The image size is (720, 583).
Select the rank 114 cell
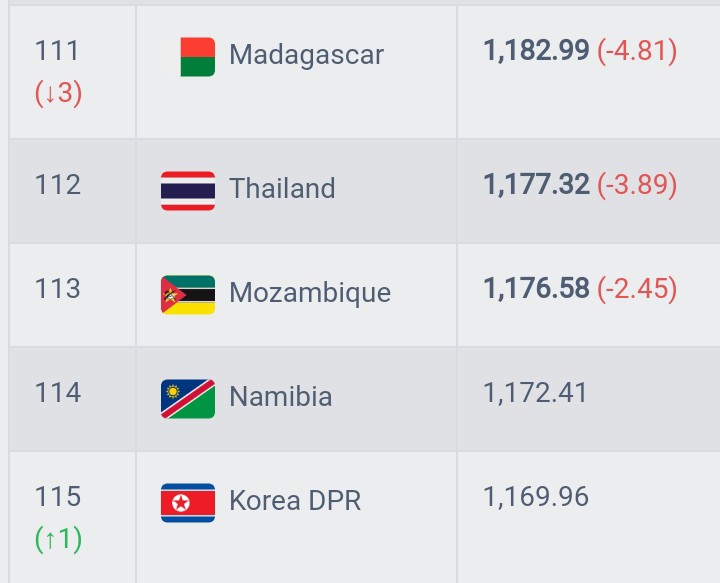73,399
